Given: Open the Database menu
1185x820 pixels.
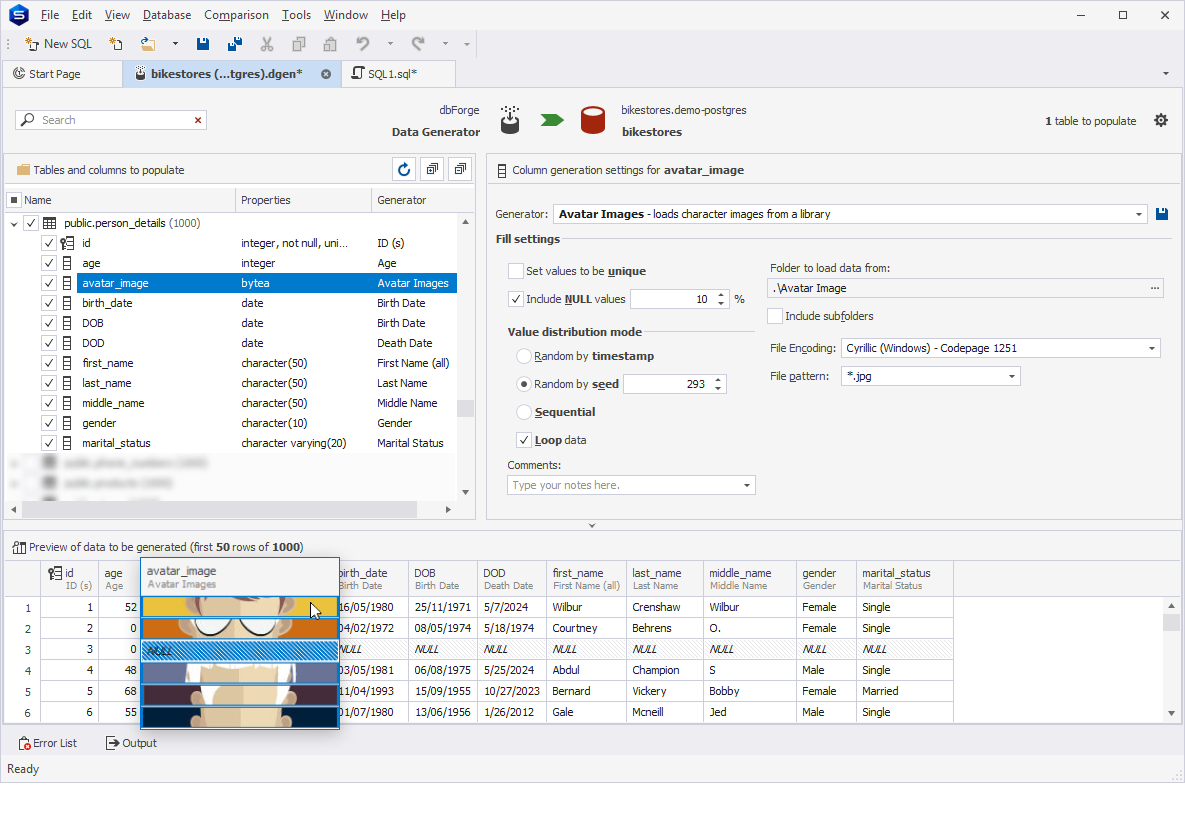Looking at the screenshot, I should tap(167, 15).
